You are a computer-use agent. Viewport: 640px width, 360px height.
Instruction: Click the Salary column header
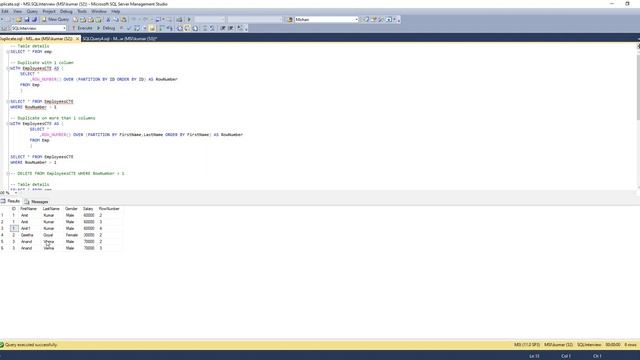(88, 209)
